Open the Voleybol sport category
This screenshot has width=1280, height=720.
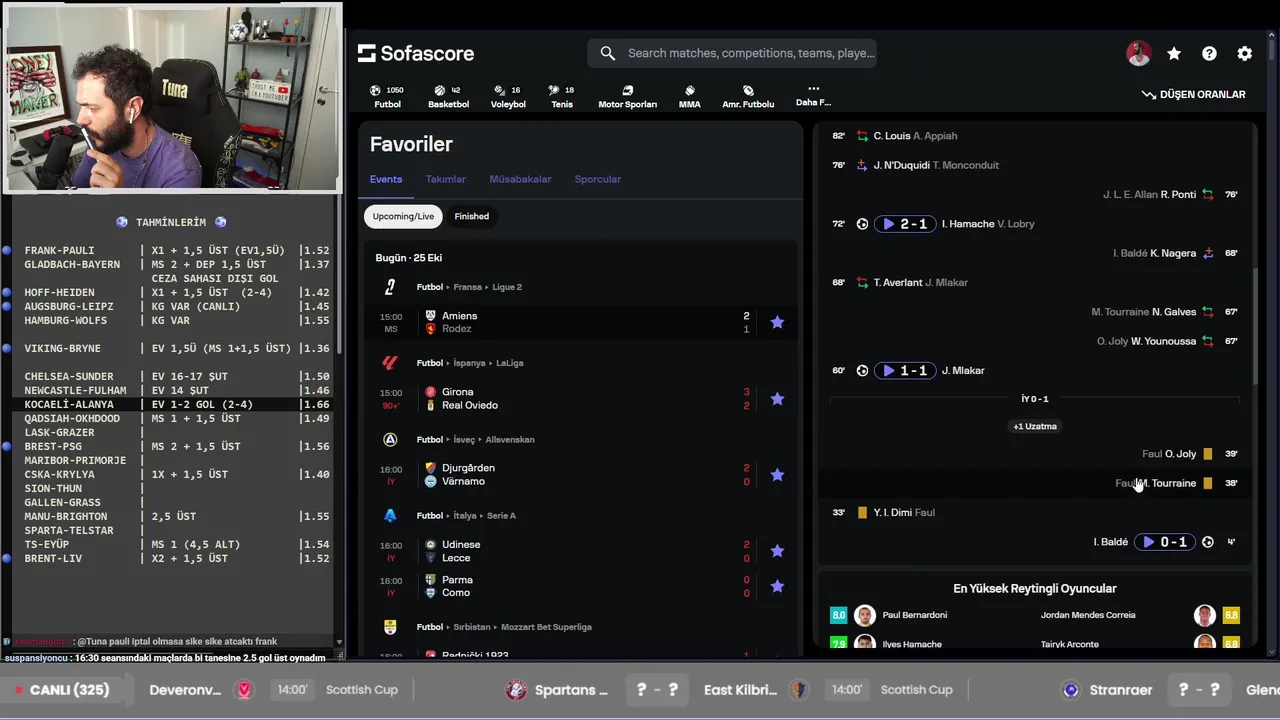point(508,97)
